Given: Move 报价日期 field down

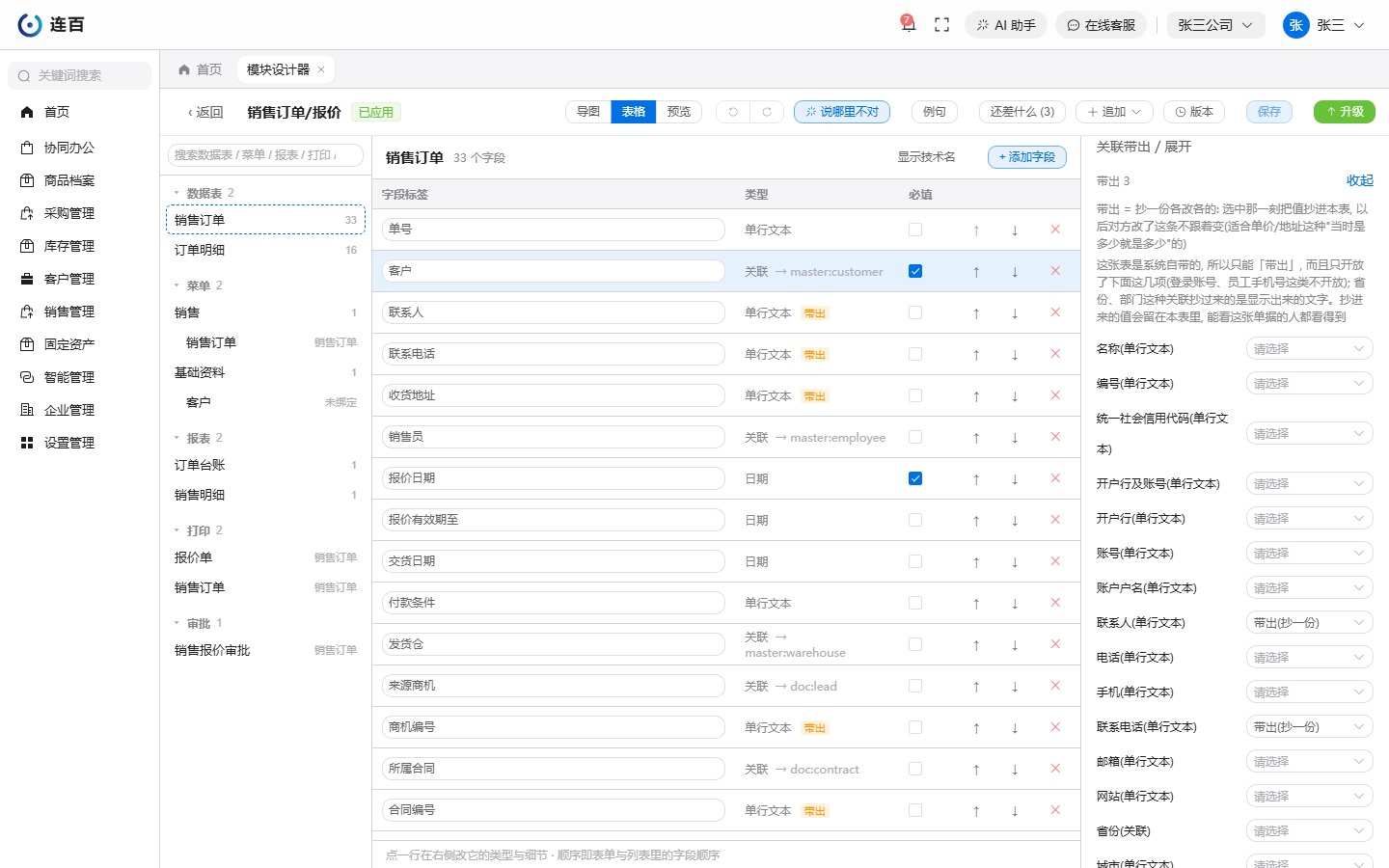Looking at the screenshot, I should pos(1015,478).
